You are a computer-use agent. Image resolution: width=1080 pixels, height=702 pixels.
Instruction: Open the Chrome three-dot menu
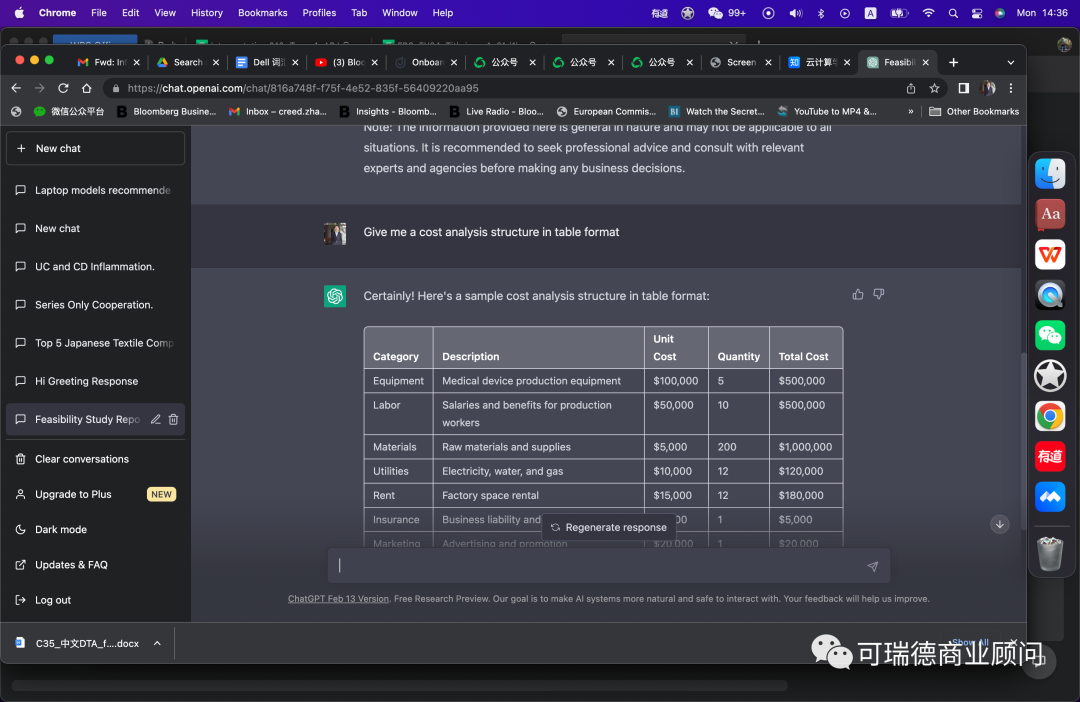[x=1010, y=88]
